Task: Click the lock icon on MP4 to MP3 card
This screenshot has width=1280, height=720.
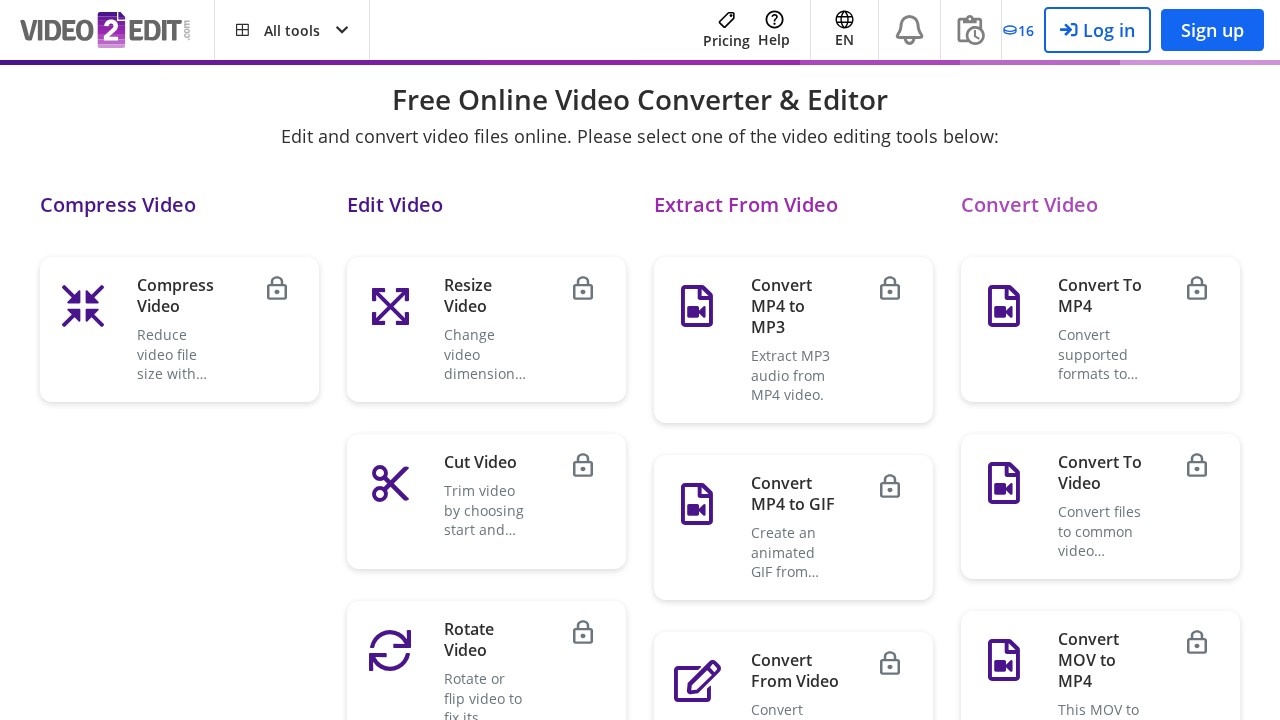Action: (x=890, y=289)
